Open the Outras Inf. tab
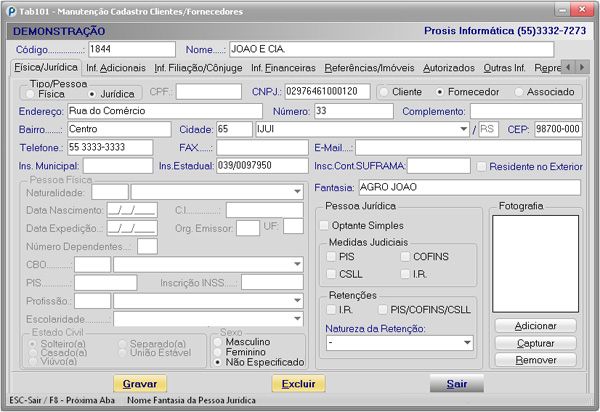 point(504,68)
